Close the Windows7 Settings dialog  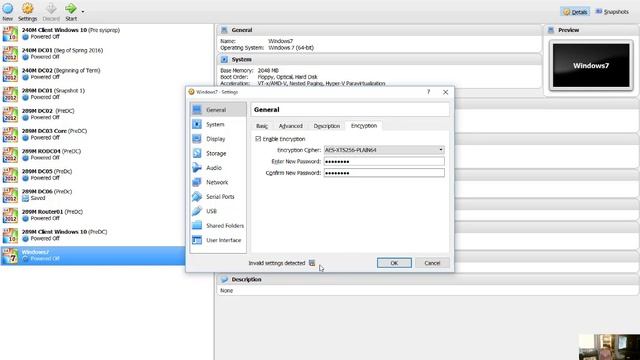(x=445, y=92)
